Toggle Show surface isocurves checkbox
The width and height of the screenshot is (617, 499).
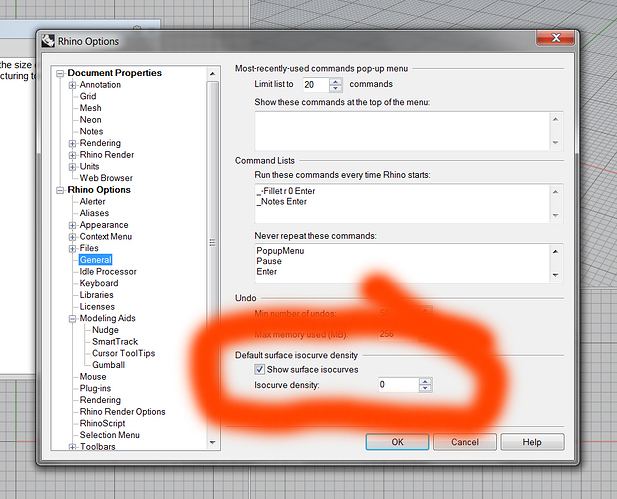(259, 369)
